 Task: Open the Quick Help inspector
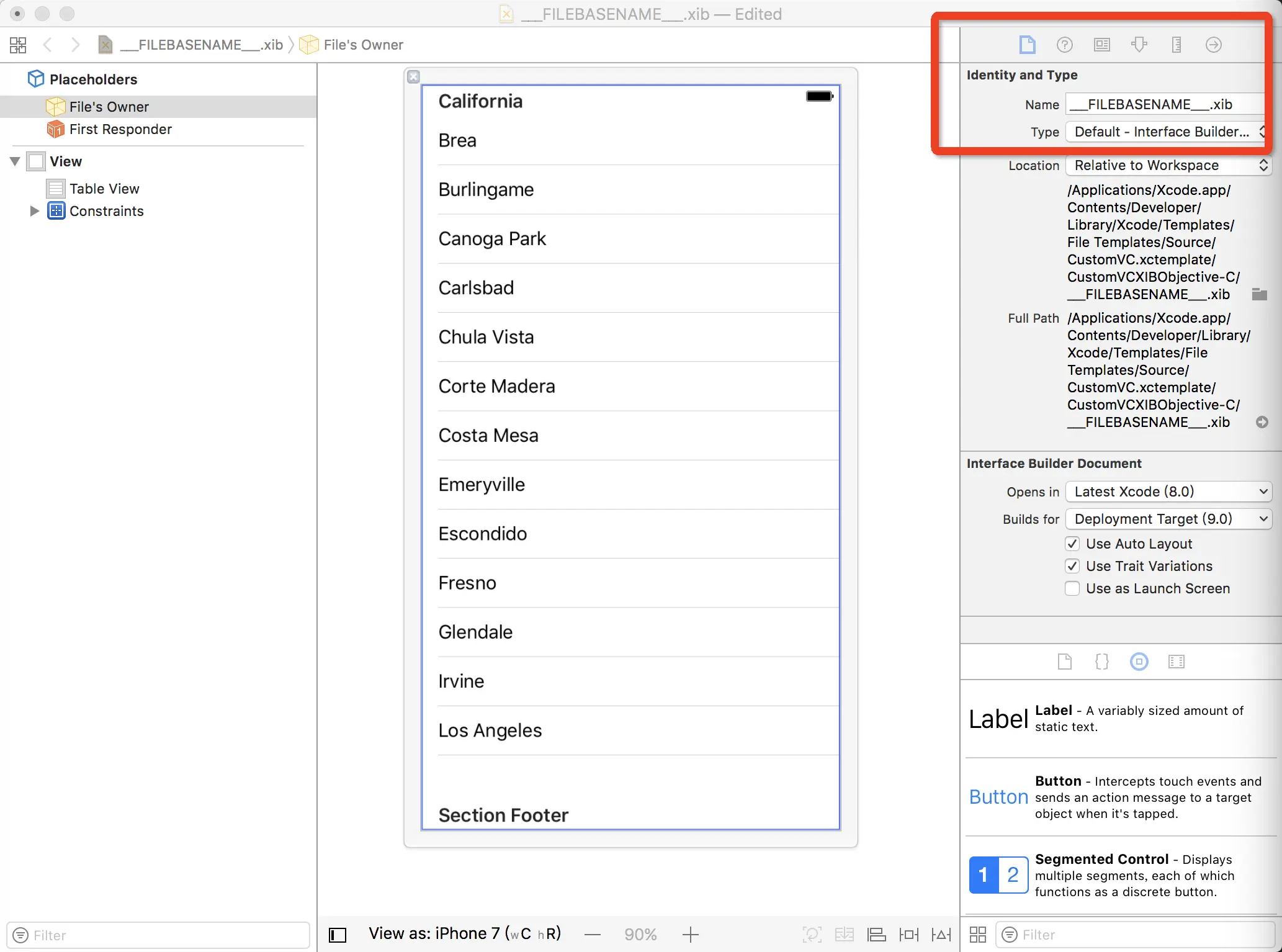point(1064,45)
